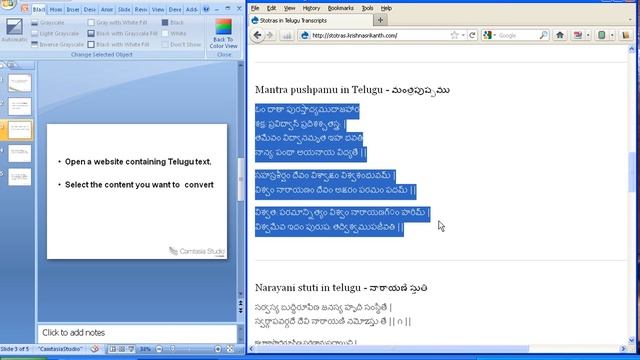Select slide 4 thumbnail in the slide panel
Image resolution: width=640 pixels, height=360 pixels.
[20, 153]
